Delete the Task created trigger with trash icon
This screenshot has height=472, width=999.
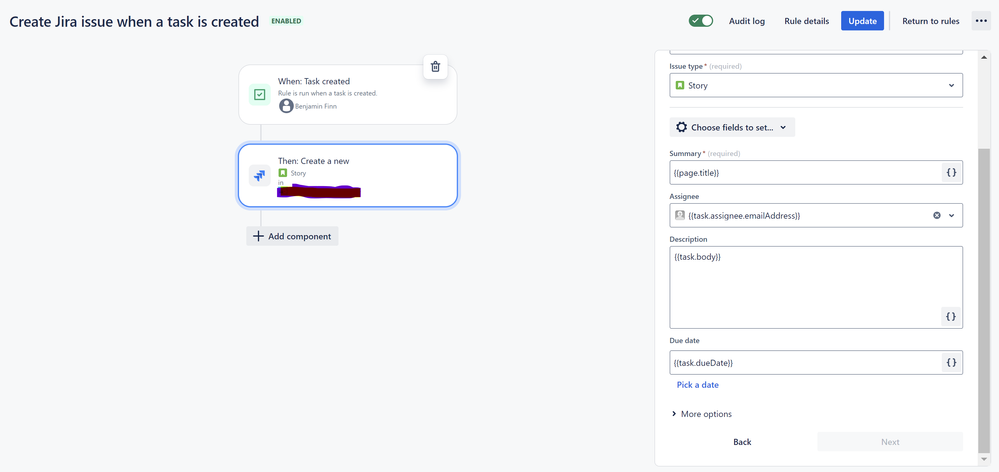[x=435, y=66]
